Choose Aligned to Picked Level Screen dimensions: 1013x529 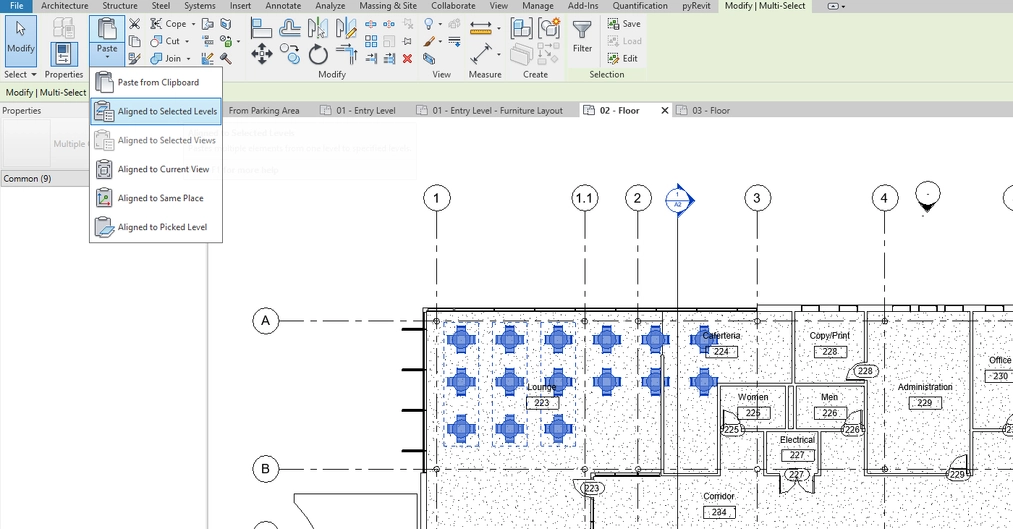pyautogui.click(x=156, y=227)
